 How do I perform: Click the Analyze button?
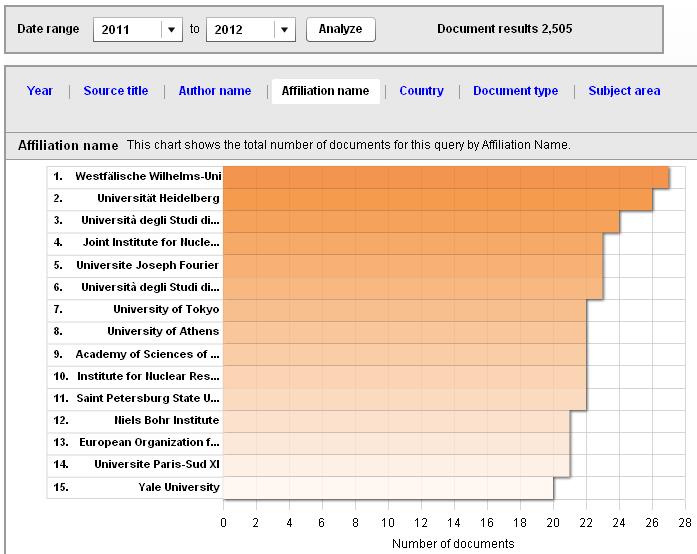point(340,29)
